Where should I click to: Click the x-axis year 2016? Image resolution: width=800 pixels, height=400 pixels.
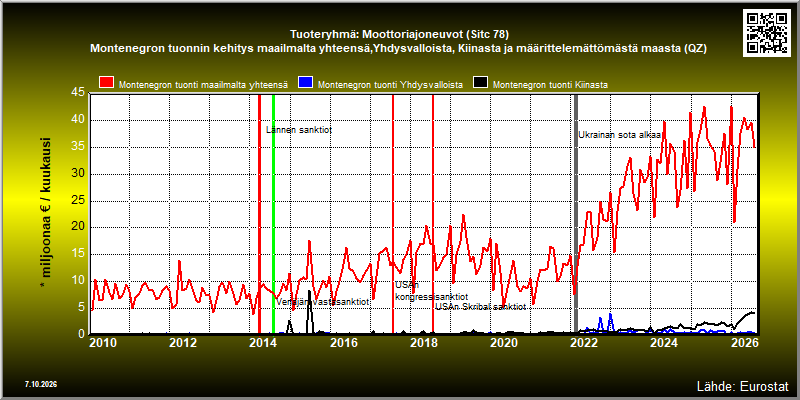click(343, 342)
